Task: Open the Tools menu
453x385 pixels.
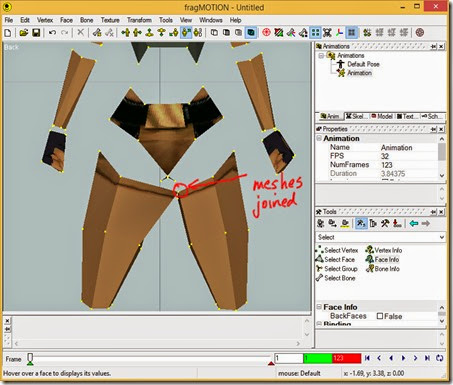Action: click(x=166, y=20)
